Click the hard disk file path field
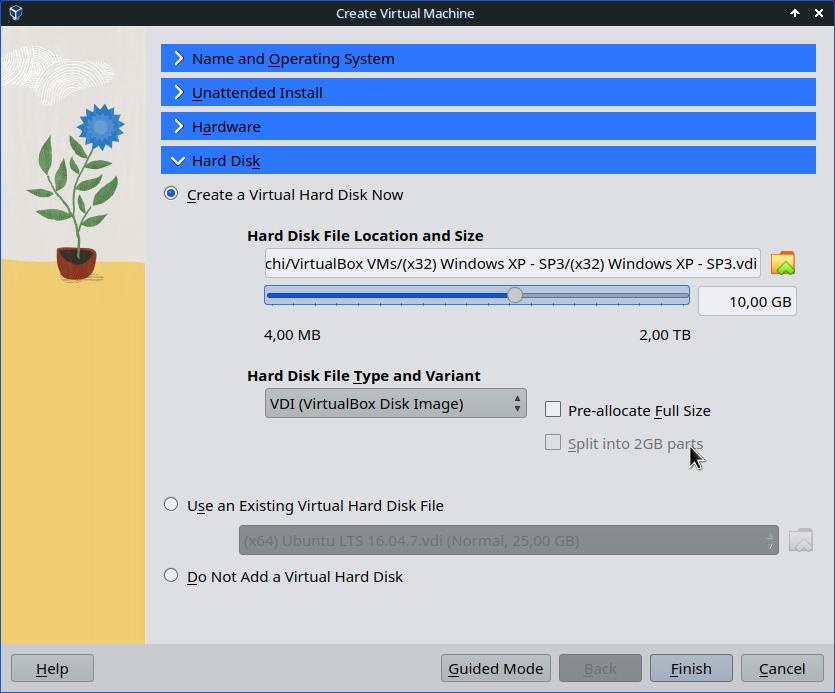Image resolution: width=835 pixels, height=693 pixels. tap(512, 263)
